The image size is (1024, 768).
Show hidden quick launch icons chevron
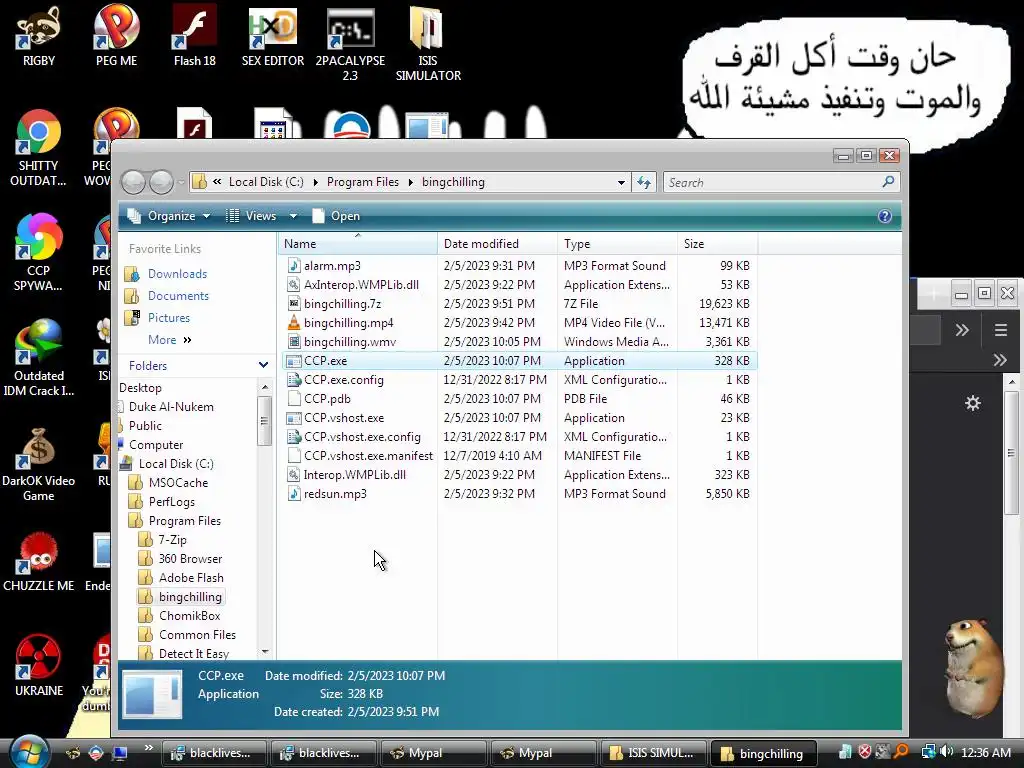(x=148, y=748)
